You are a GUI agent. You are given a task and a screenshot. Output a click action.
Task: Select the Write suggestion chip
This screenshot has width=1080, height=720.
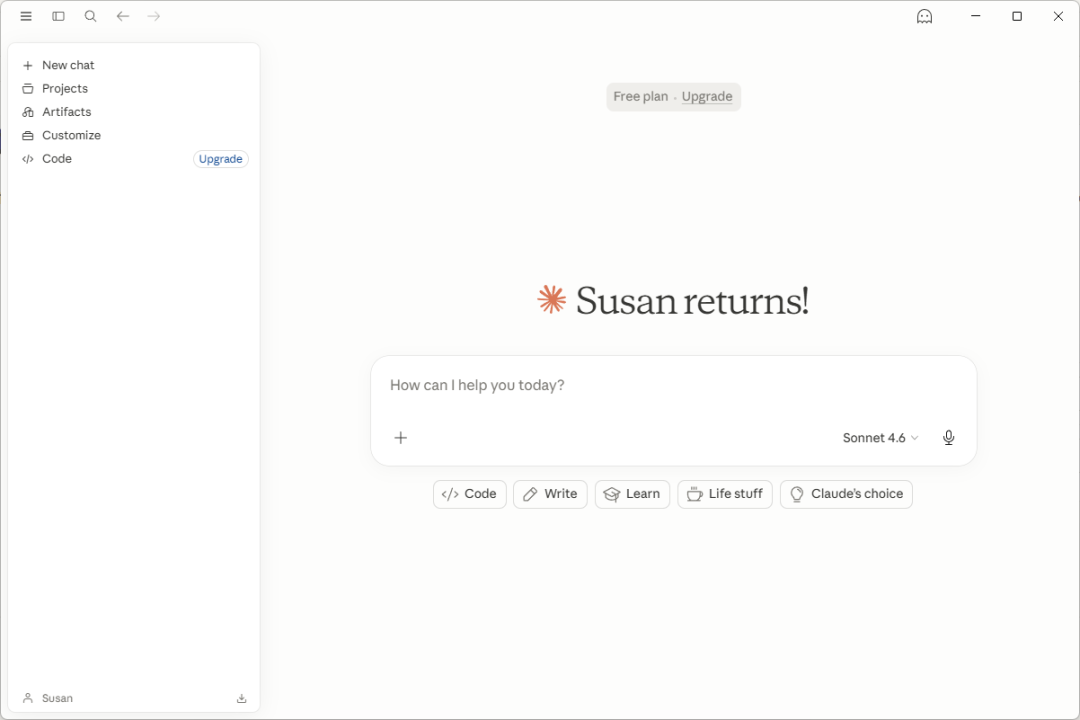pyautogui.click(x=550, y=494)
